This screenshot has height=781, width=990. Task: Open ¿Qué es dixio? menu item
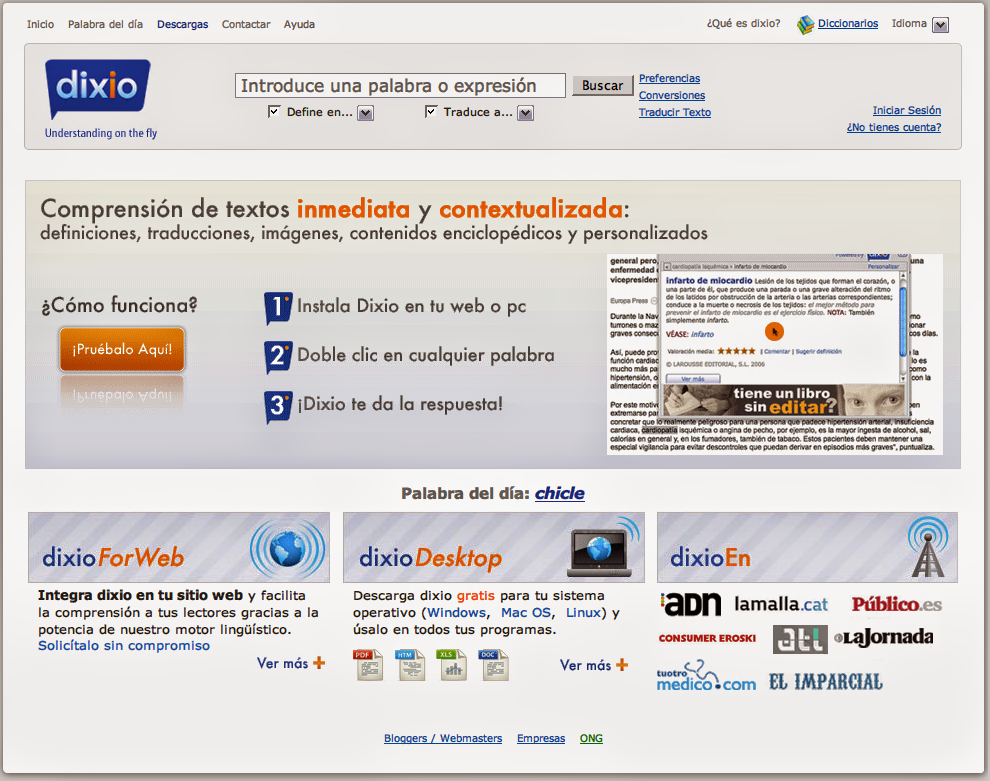(x=743, y=23)
